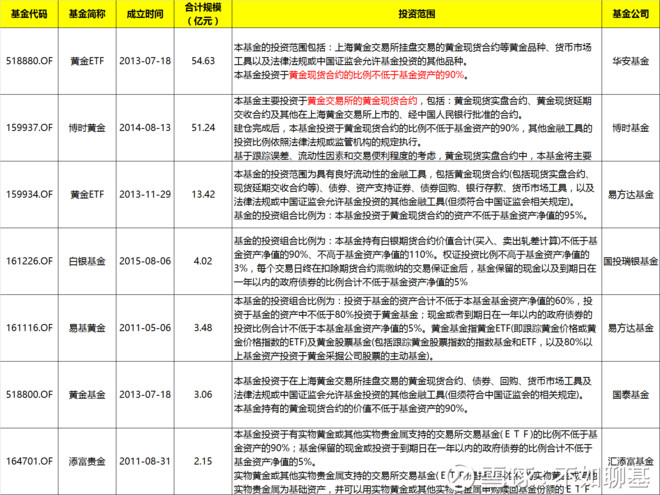Select fund code cell 161116.OF
This screenshot has height=495, width=660.
tap(29, 328)
